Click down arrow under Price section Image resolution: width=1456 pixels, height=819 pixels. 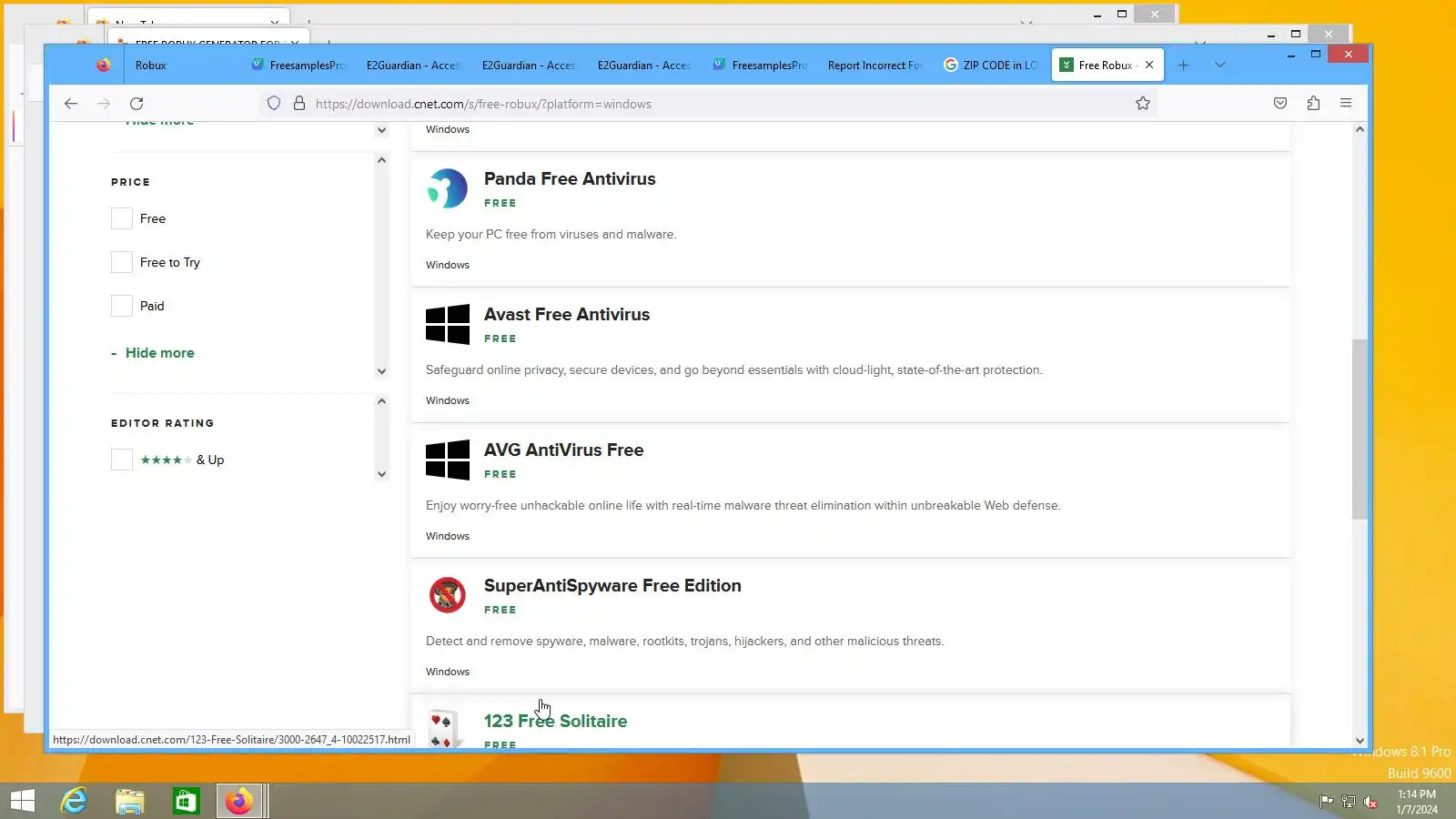pos(381,371)
